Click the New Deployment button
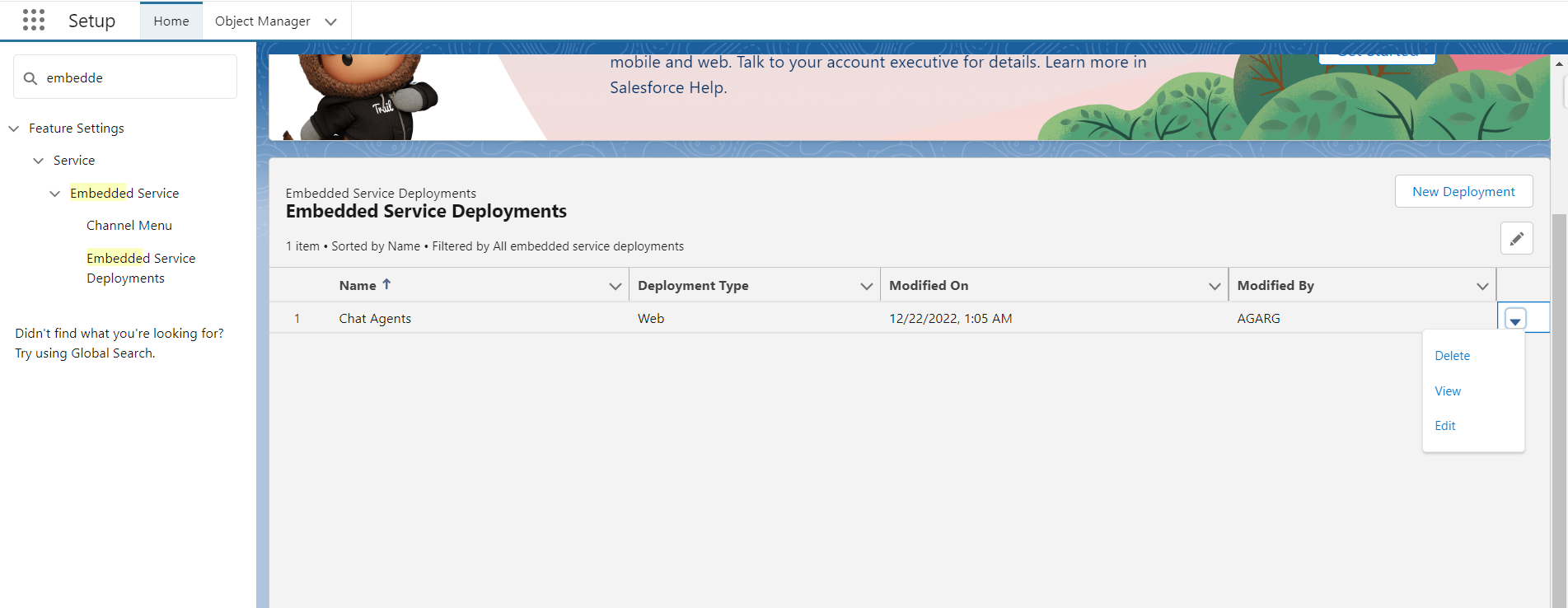 click(x=1463, y=191)
